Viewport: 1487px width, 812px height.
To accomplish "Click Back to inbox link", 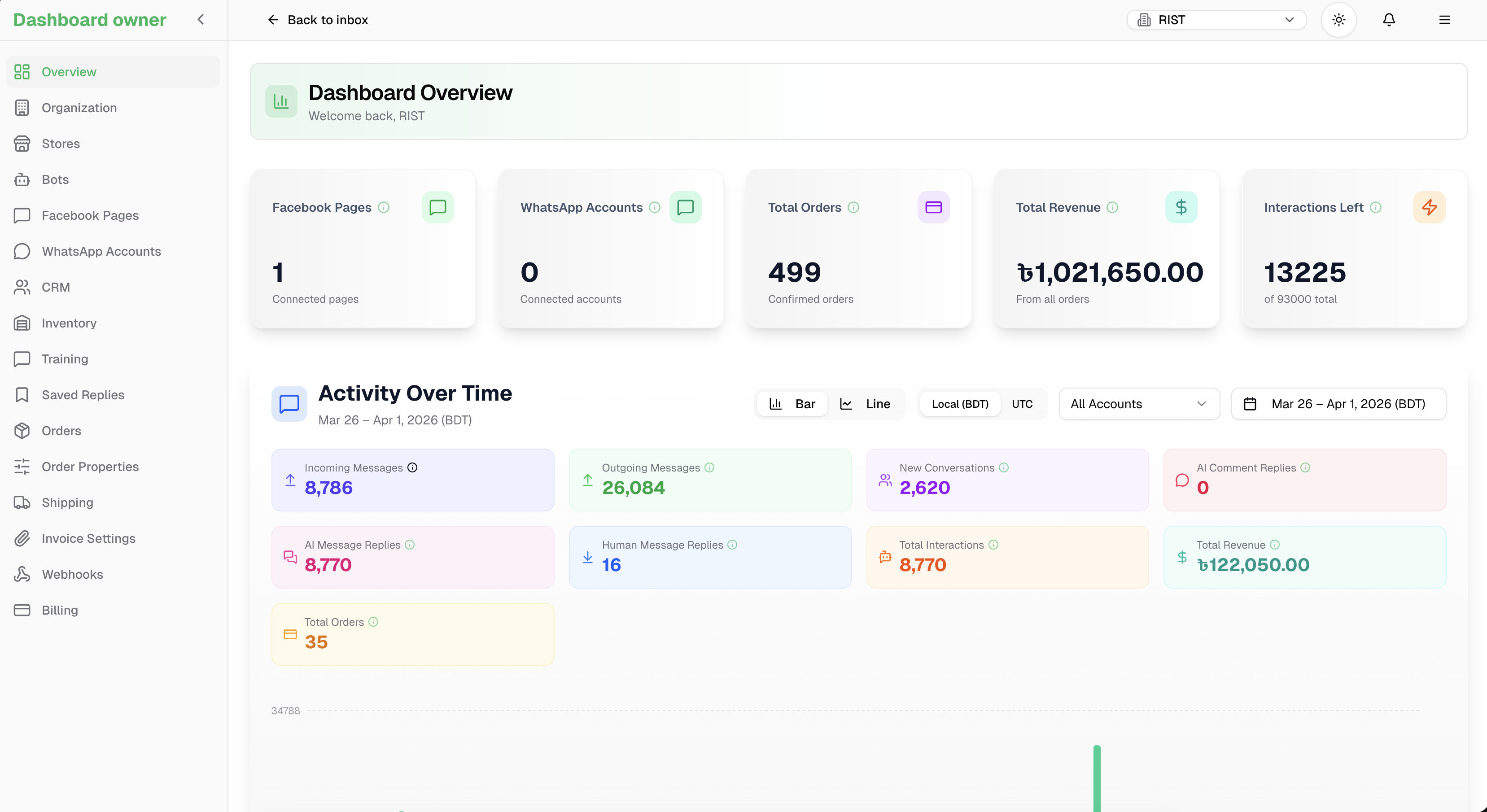I will 318,20.
